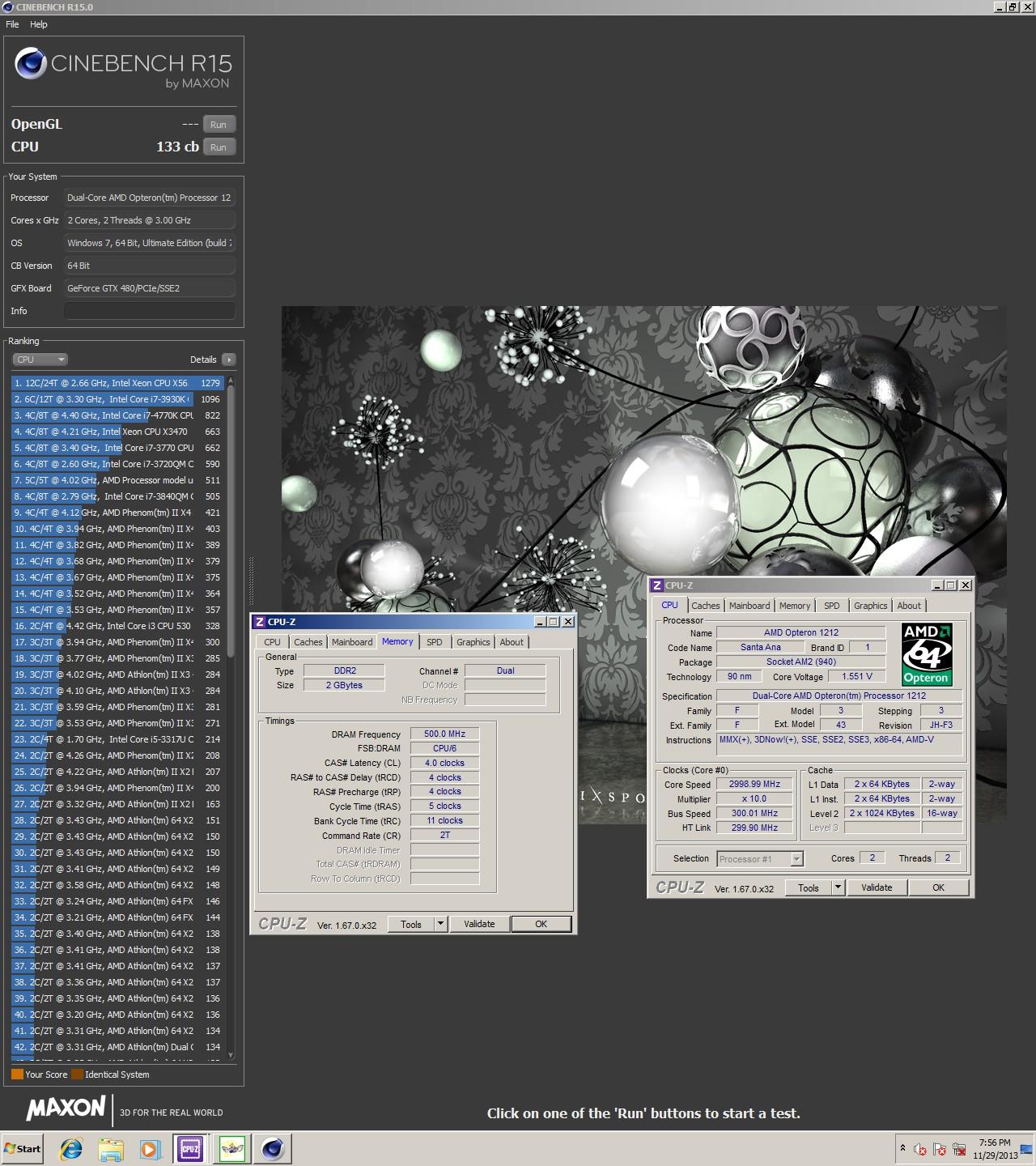Screen dimensions: 1036x1166
Task: Run the CPU benchmark
Action: pos(219,147)
